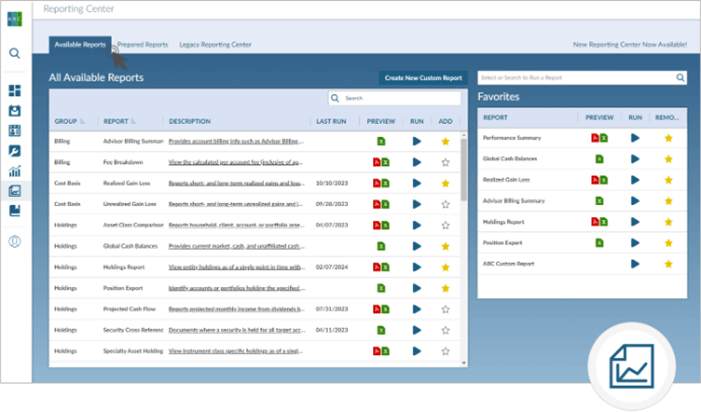Click the search magnifier in the left sidebar
The image size is (701, 412).
tap(15, 53)
